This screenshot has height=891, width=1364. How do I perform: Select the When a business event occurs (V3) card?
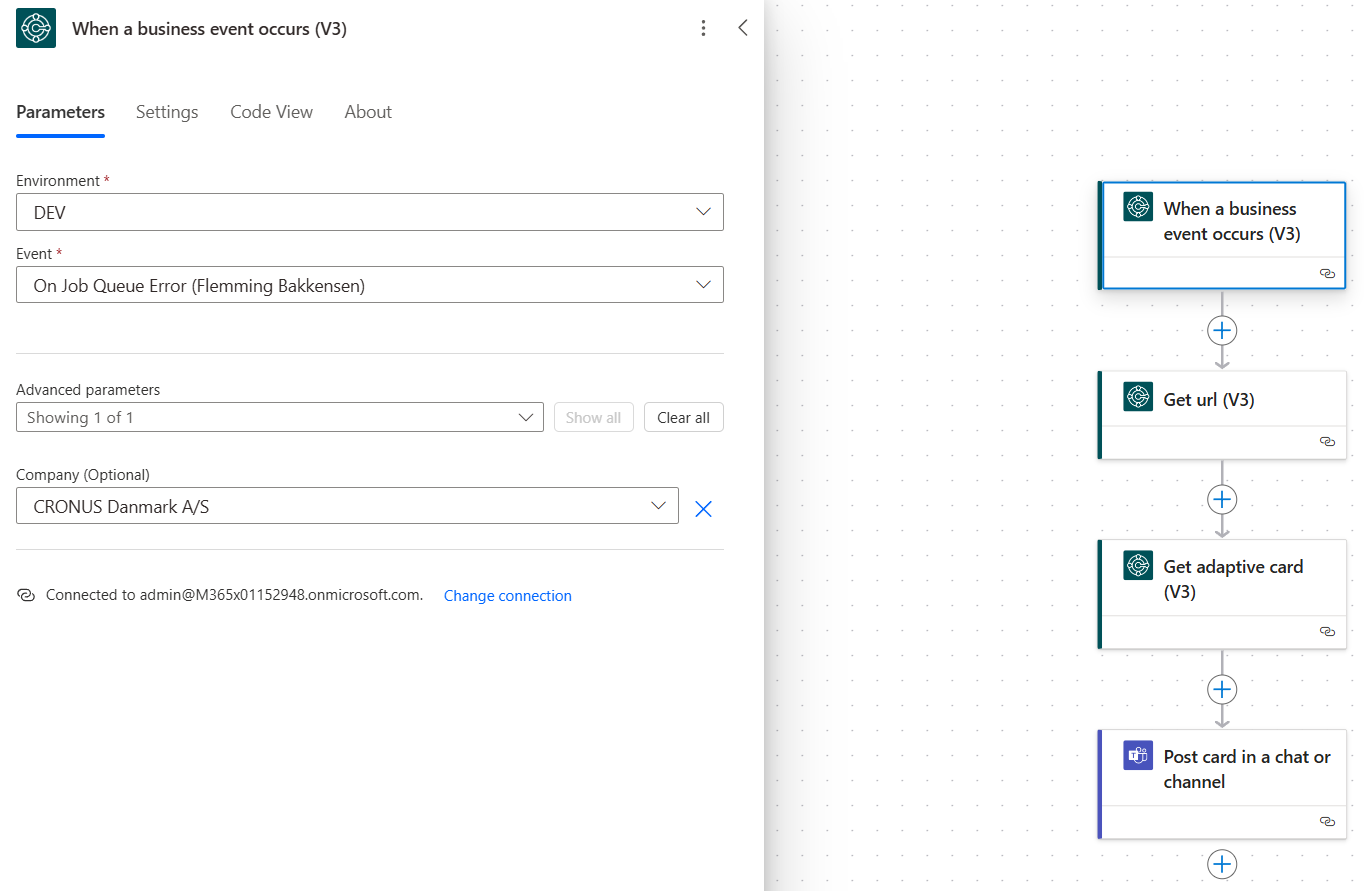click(1222, 236)
